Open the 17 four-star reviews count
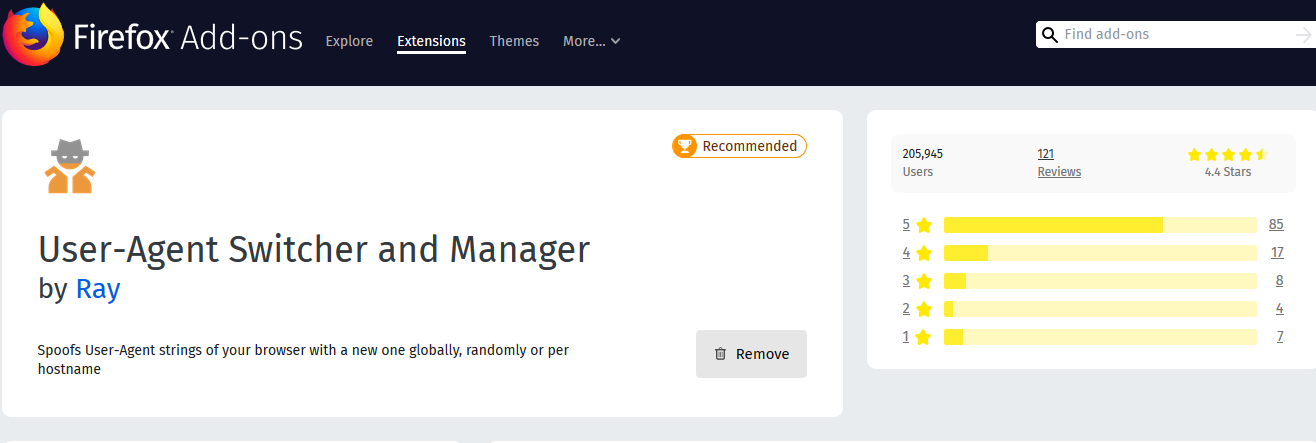The width and height of the screenshot is (1316, 443). point(1277,252)
